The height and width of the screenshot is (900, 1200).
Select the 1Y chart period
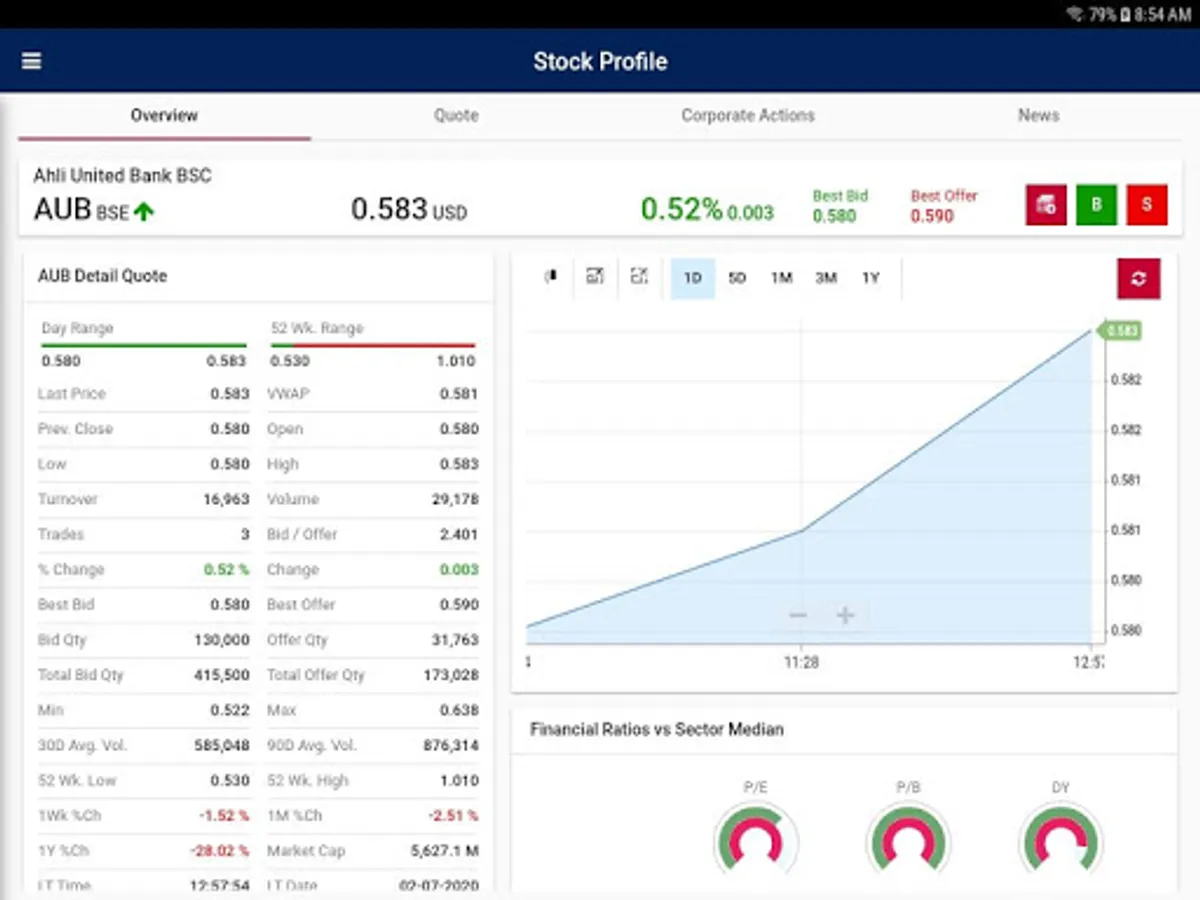tap(871, 278)
